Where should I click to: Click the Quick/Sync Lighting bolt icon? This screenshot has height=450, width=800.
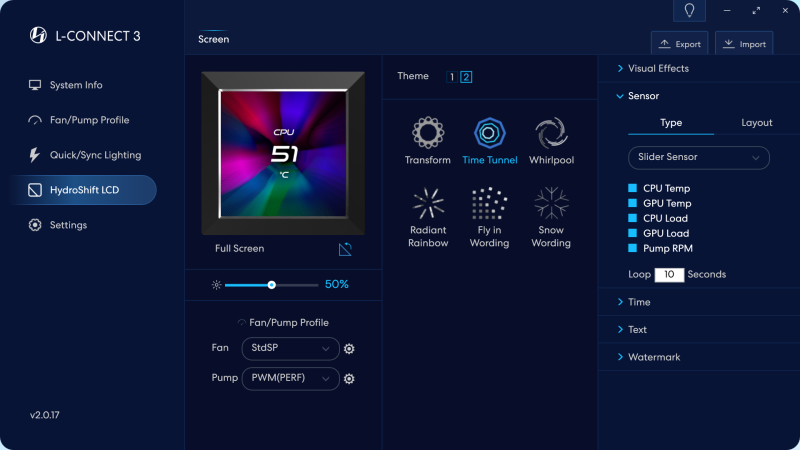[x=34, y=155]
